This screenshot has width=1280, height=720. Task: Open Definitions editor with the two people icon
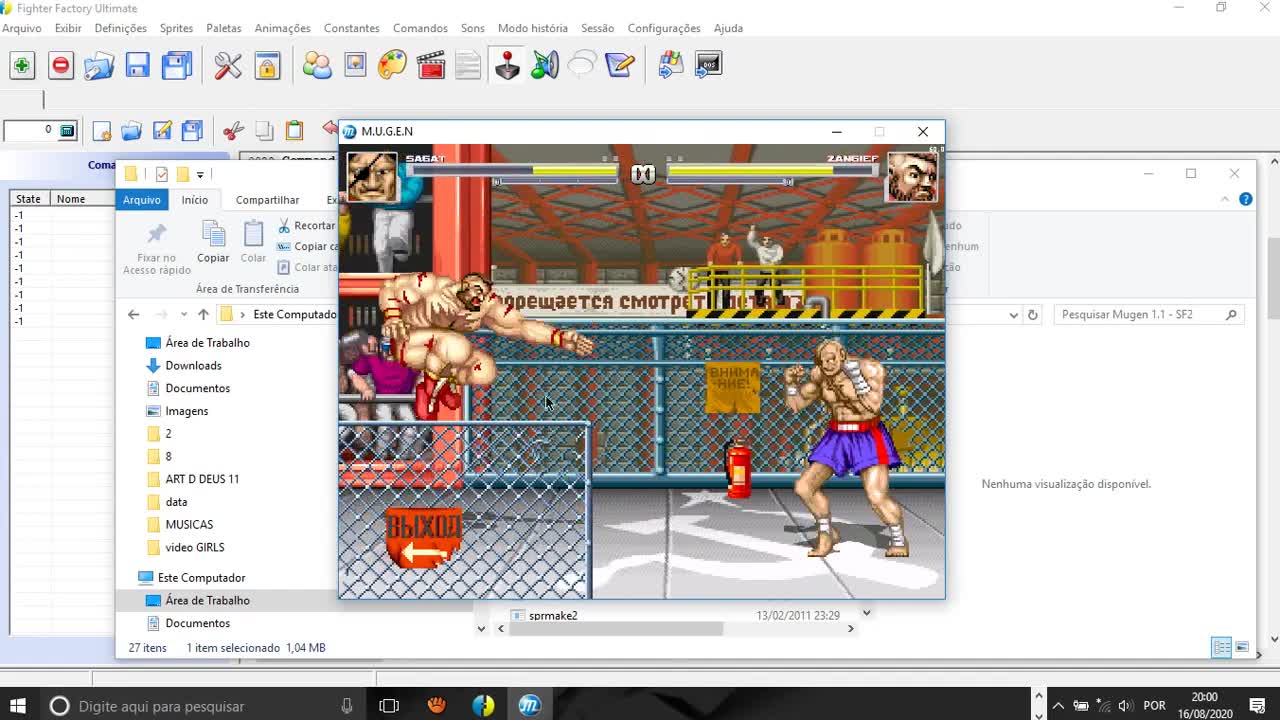(x=317, y=66)
